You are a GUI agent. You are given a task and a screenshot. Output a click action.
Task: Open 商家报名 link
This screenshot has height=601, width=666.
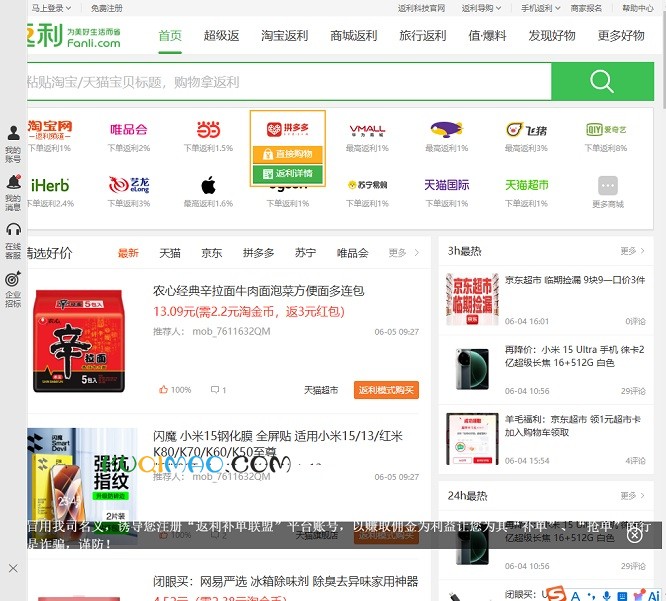point(586,8)
